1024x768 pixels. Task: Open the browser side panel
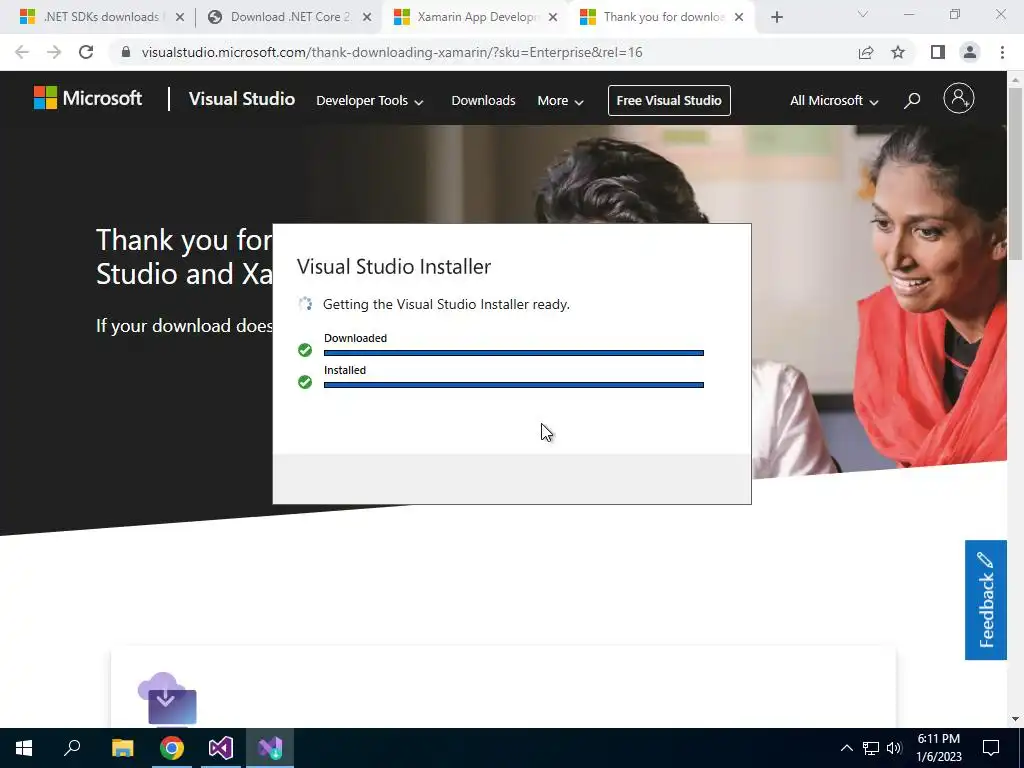(938, 52)
